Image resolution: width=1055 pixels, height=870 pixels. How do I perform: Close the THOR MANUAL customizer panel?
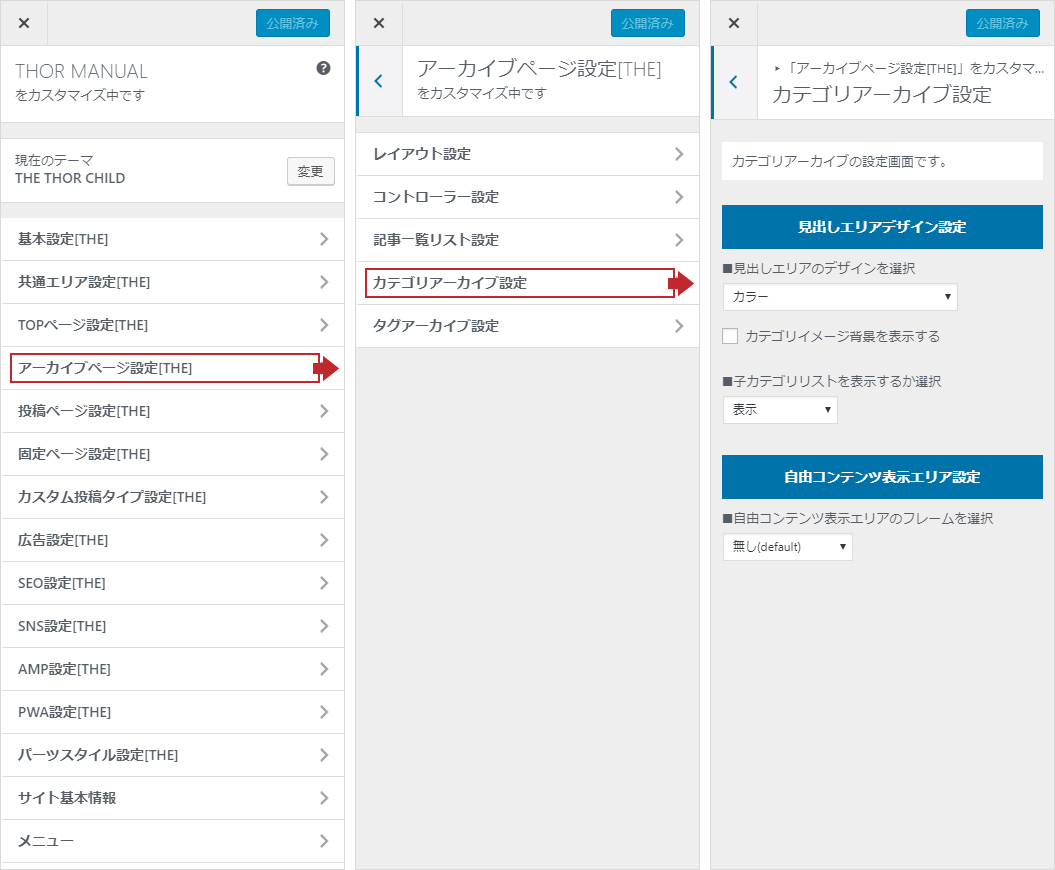(24, 23)
